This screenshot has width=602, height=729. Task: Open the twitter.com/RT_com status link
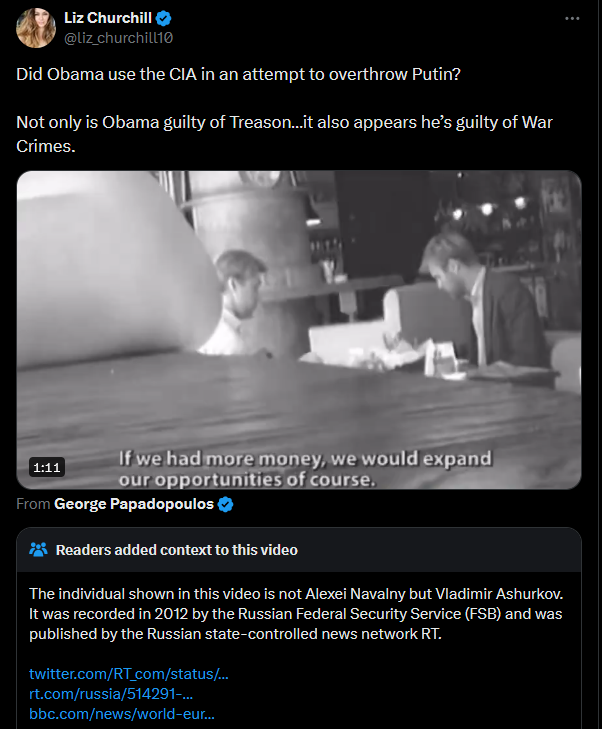pyautogui.click(x=129, y=674)
